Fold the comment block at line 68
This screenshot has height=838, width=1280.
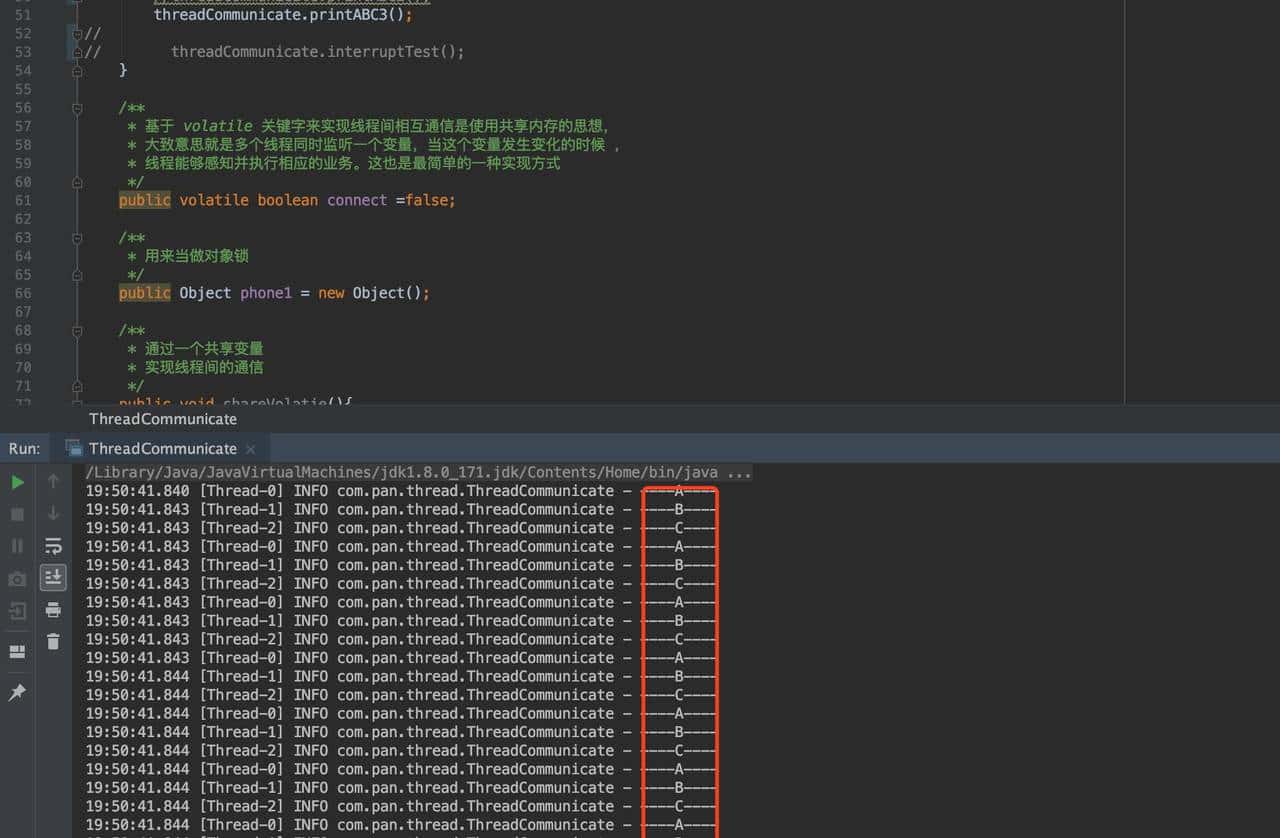77,331
